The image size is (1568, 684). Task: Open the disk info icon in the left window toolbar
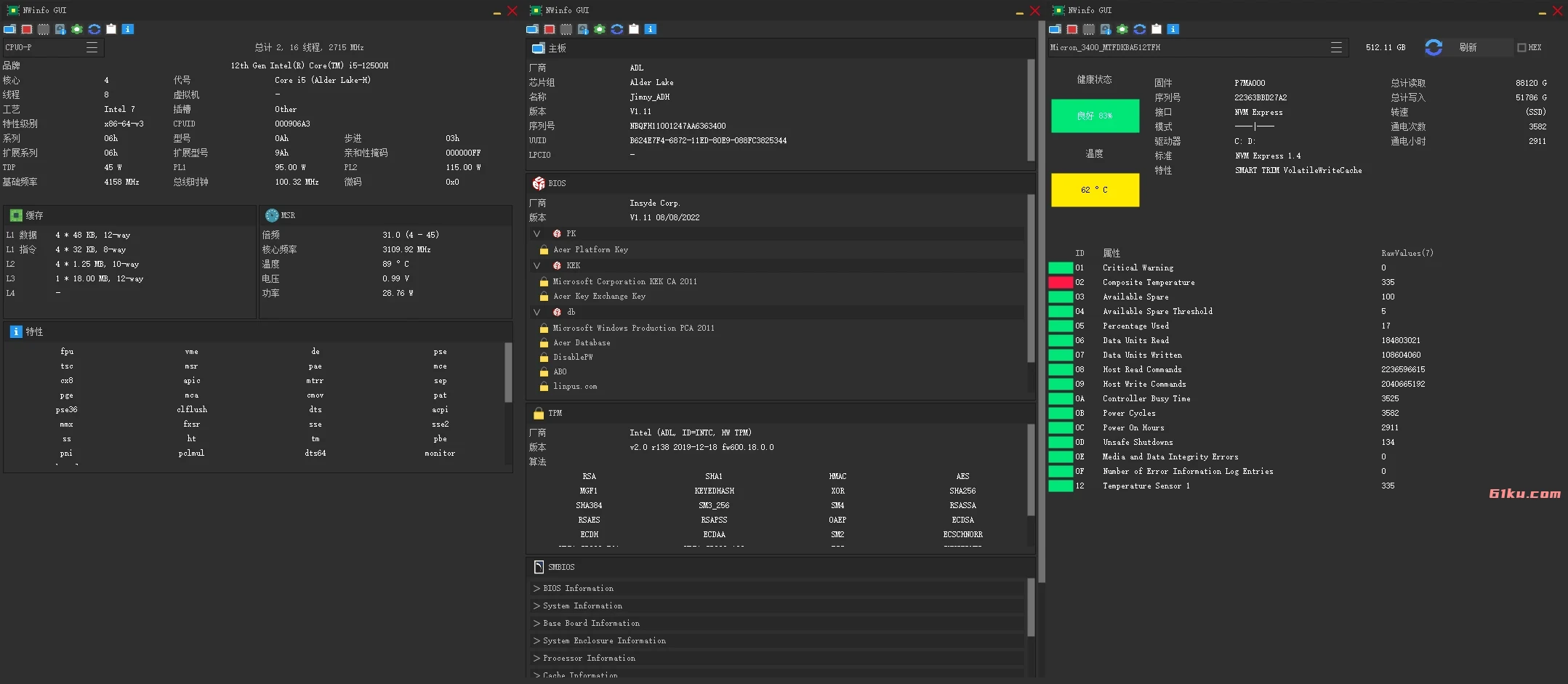click(60, 29)
